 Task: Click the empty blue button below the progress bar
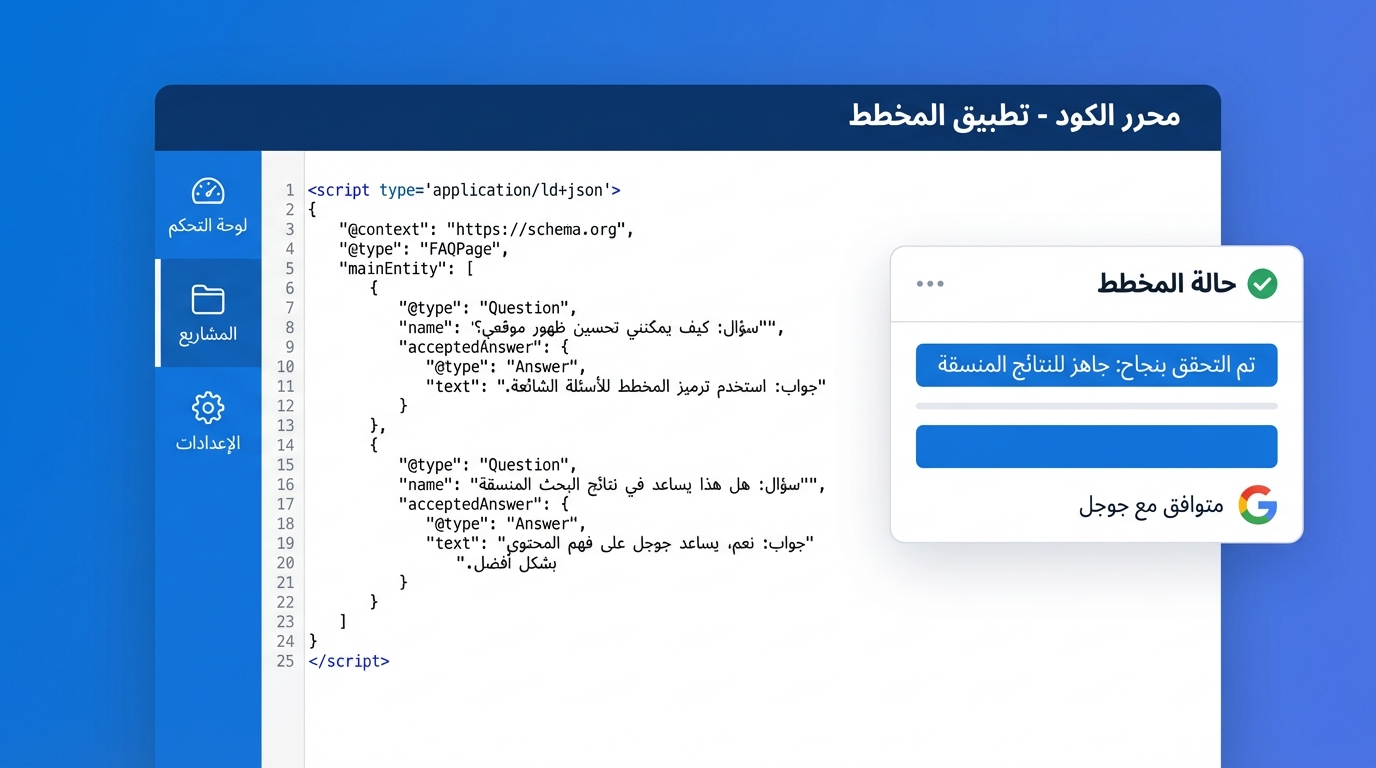[x=1096, y=446]
